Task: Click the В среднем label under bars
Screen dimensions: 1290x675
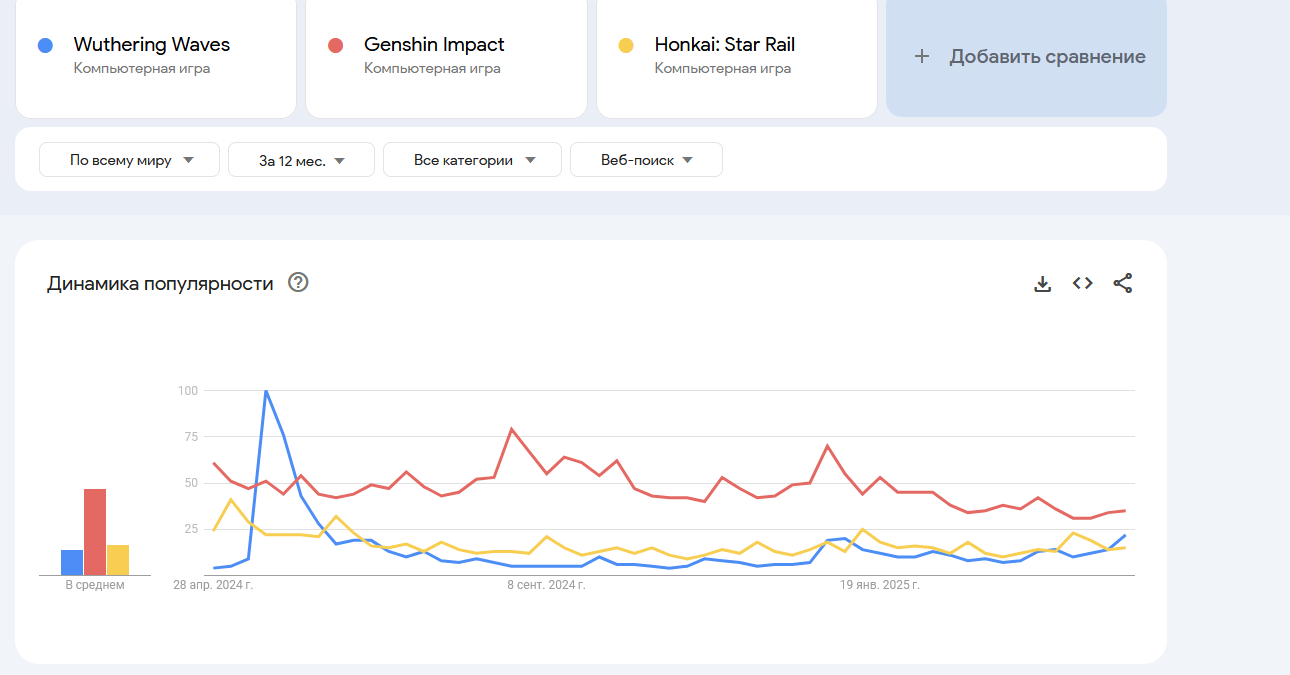Action: tap(95, 585)
